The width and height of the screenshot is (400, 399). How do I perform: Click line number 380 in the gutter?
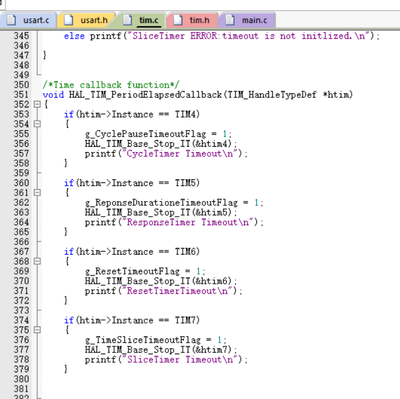tap(21, 379)
